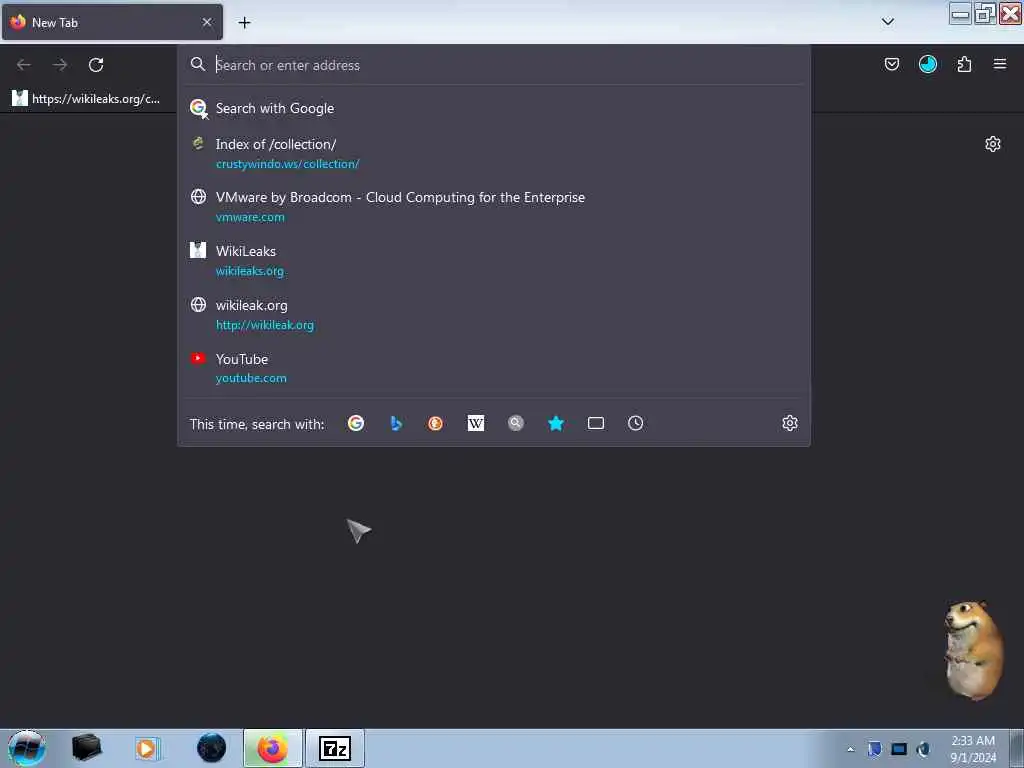Screen dimensions: 1024x768
Task: Search this time with Wikipedia icon
Action: pos(476,423)
